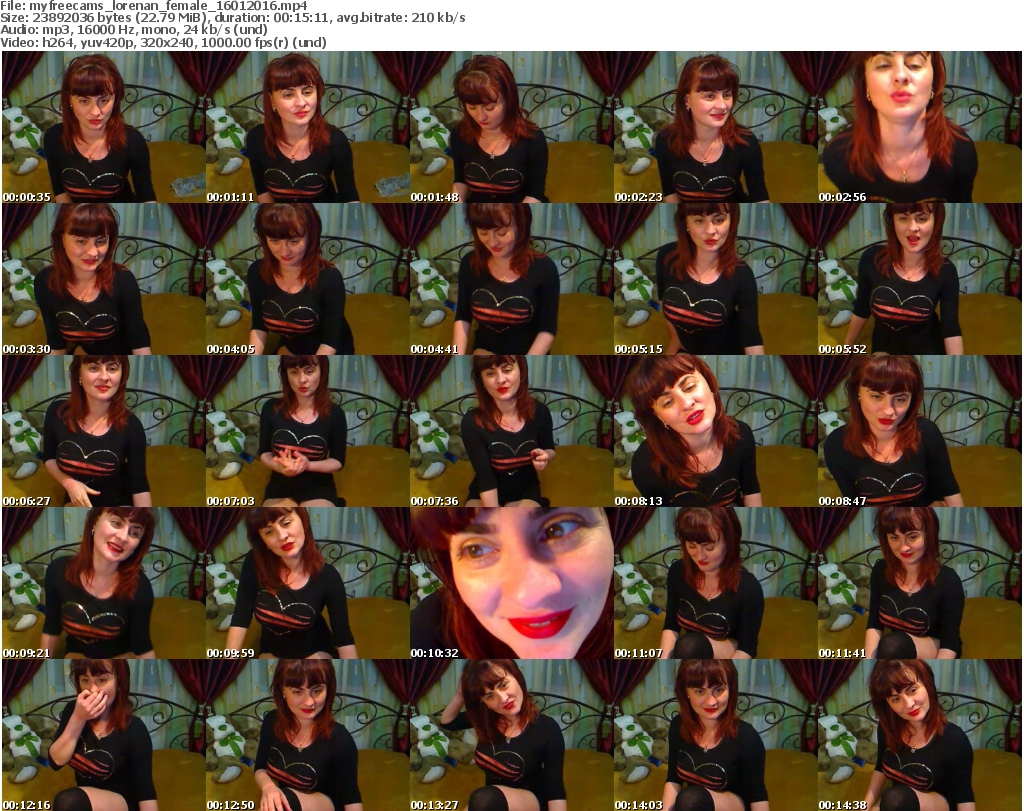Image resolution: width=1024 pixels, height=811 pixels.
Task: Pick the 00:07:03 video frame
Action: 308,432
